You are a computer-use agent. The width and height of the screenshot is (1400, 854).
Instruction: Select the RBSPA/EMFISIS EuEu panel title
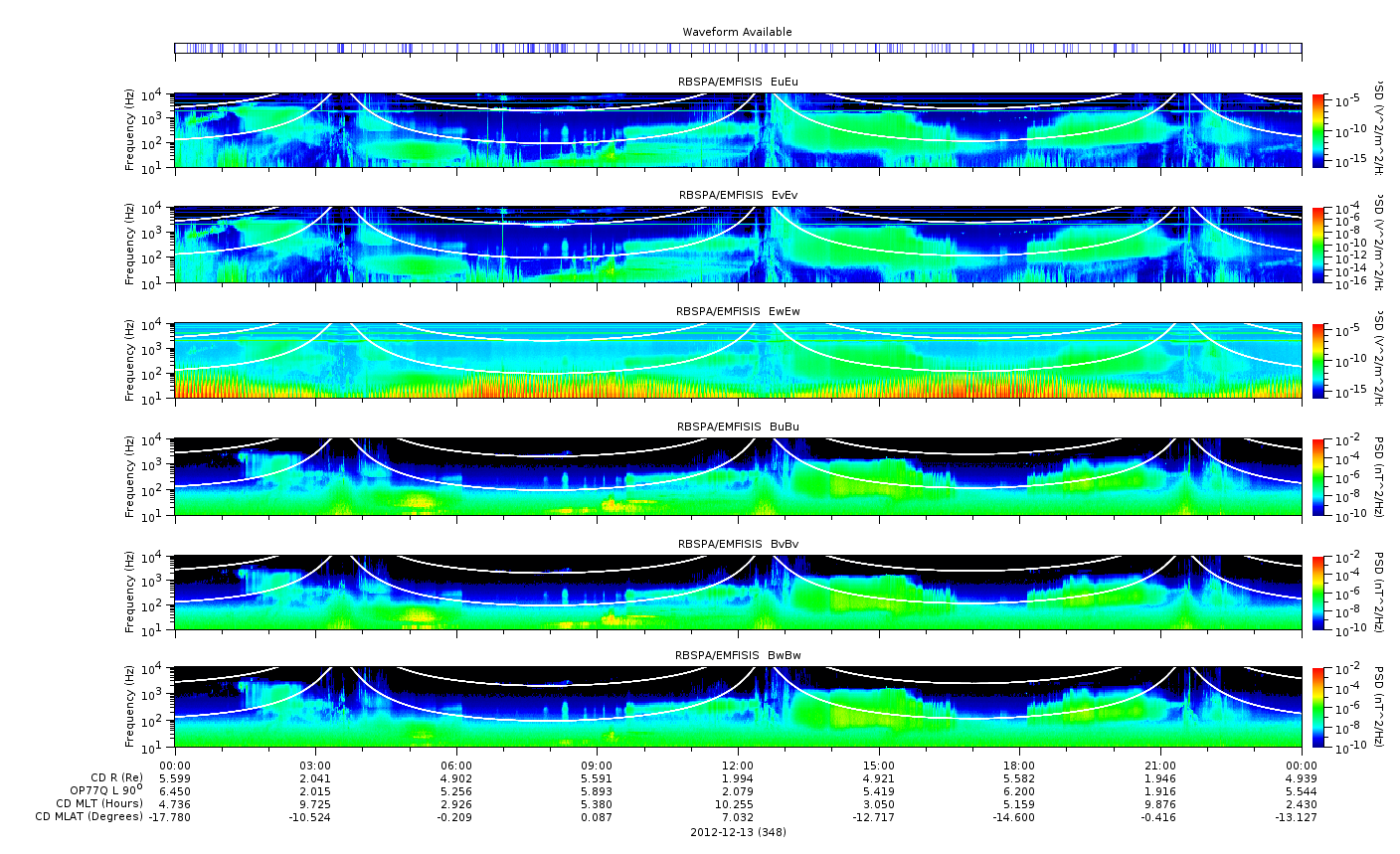[737, 81]
